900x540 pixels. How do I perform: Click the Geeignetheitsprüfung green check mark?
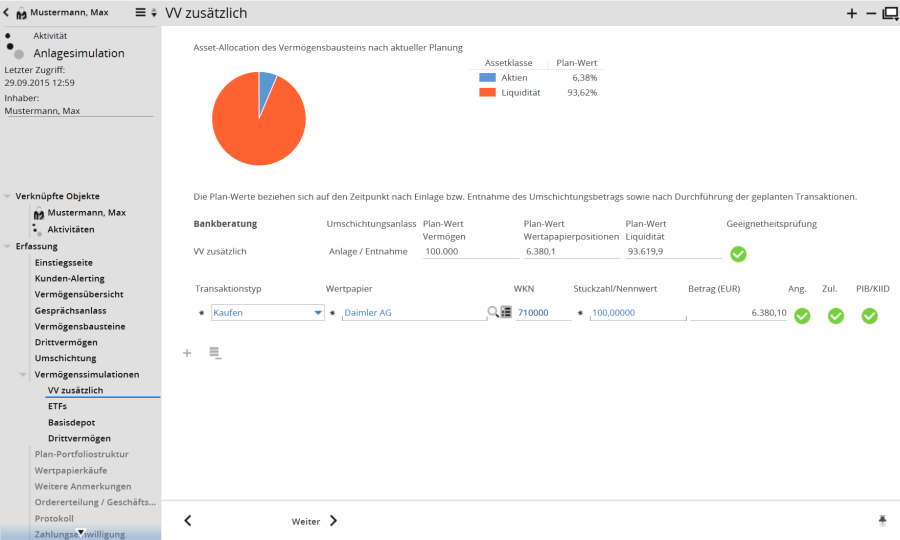point(738,254)
